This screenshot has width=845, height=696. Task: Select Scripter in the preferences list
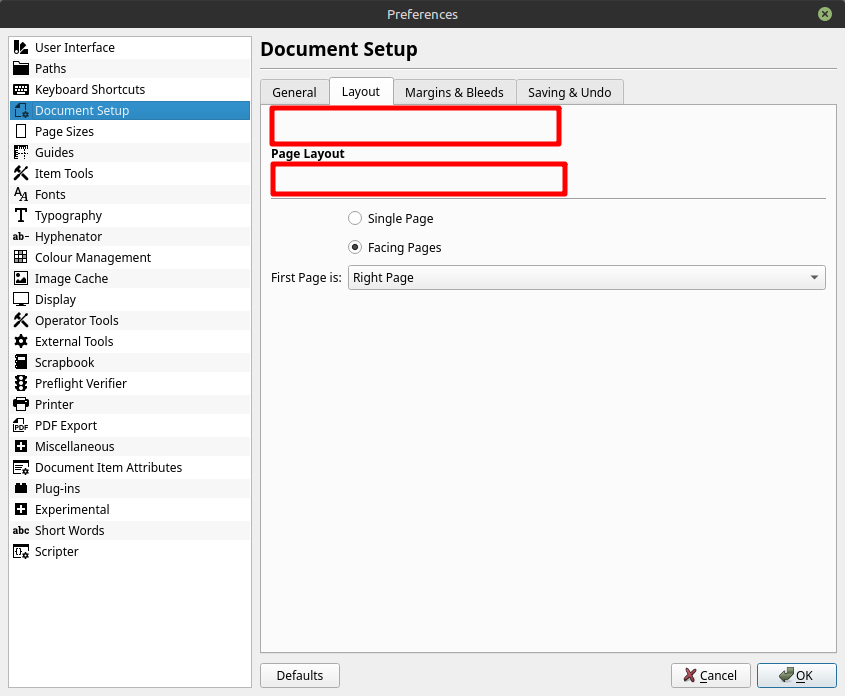point(56,551)
